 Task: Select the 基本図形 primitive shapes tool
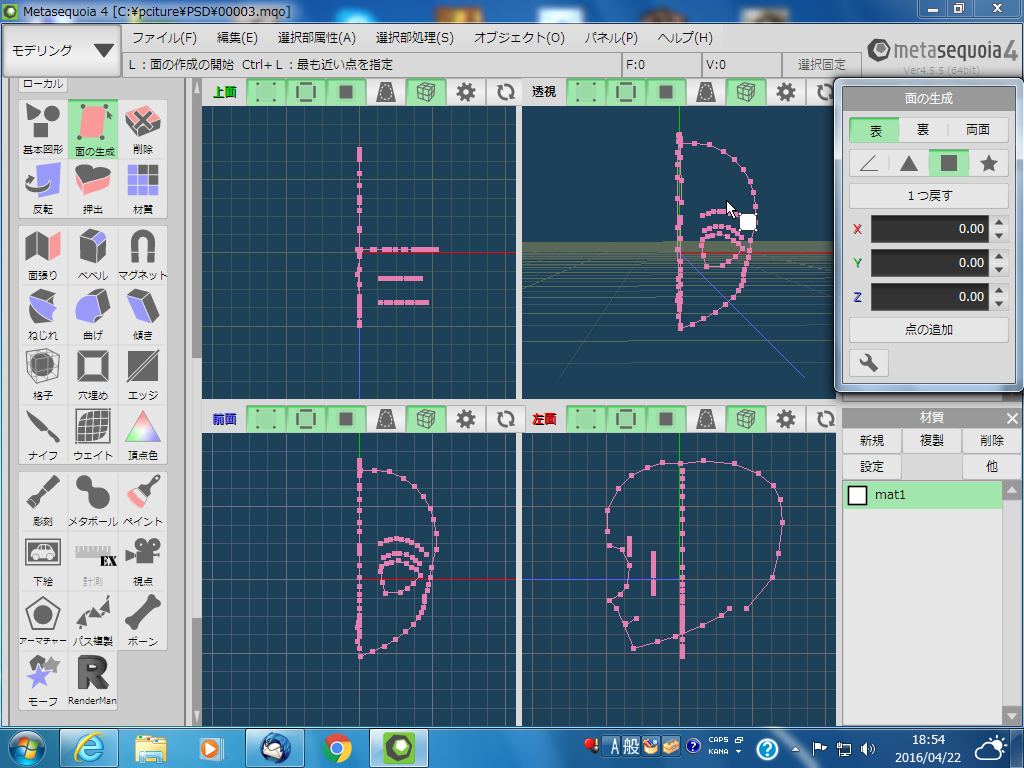tap(43, 129)
